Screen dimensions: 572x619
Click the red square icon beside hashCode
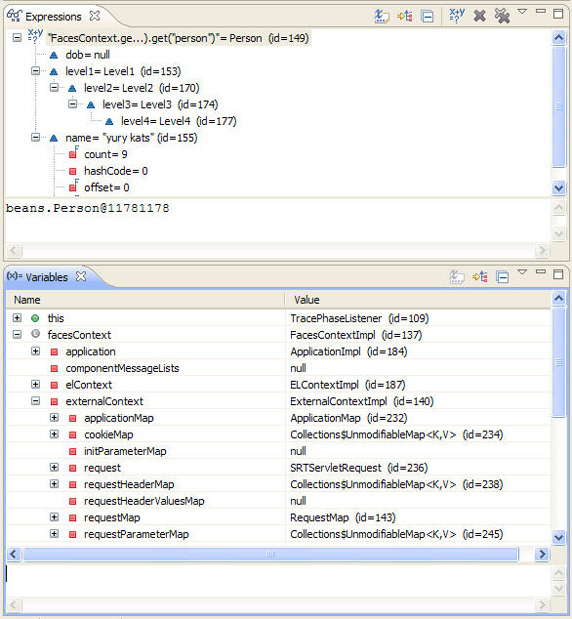73,171
